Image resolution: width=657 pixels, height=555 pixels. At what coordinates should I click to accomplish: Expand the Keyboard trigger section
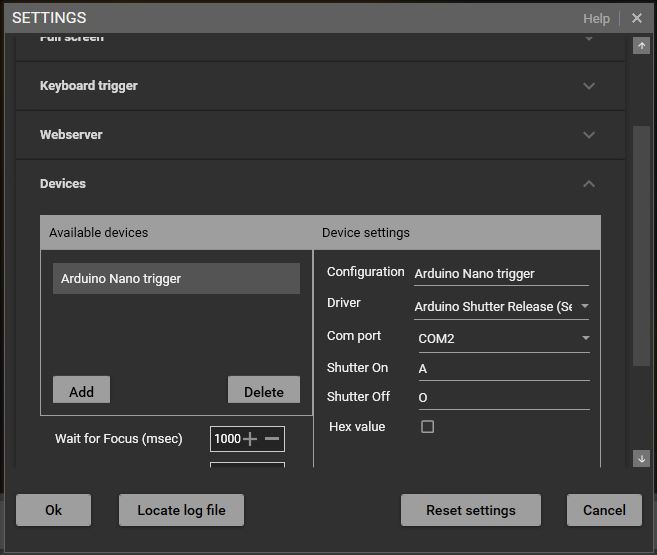tap(589, 86)
